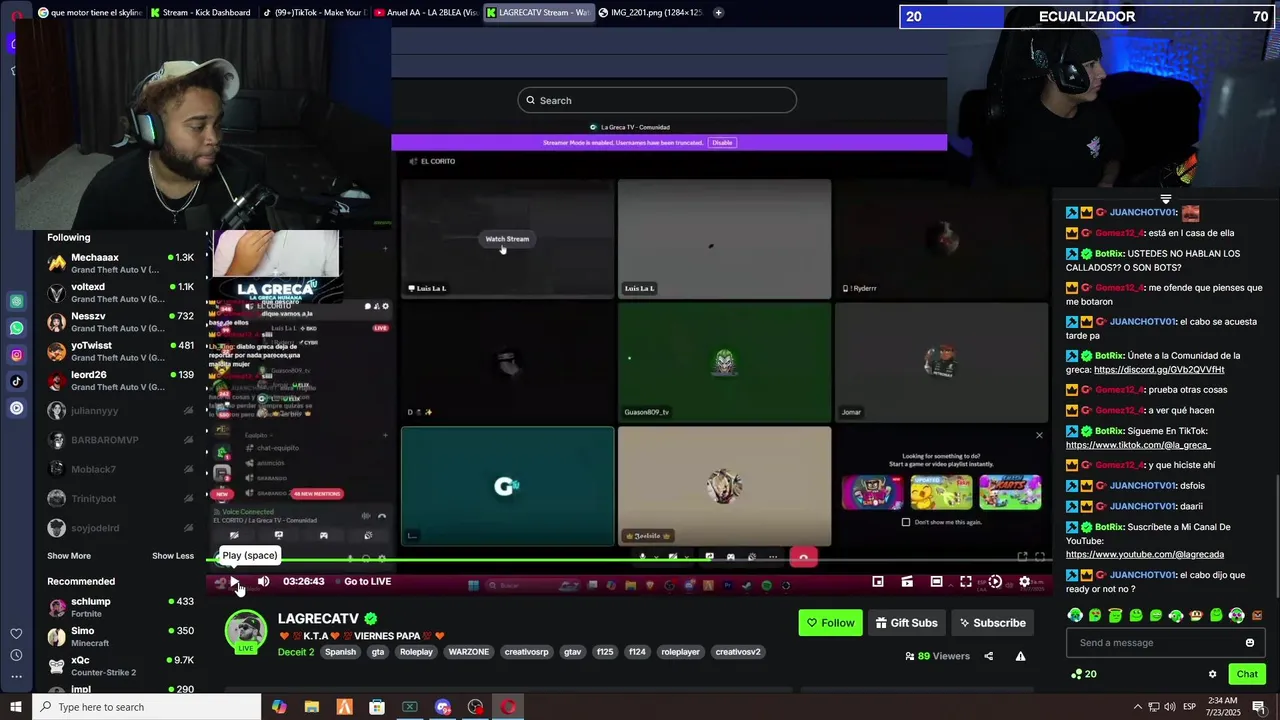Open the notification center icon
This screenshot has width=1280, height=720.
click(x=1259, y=707)
